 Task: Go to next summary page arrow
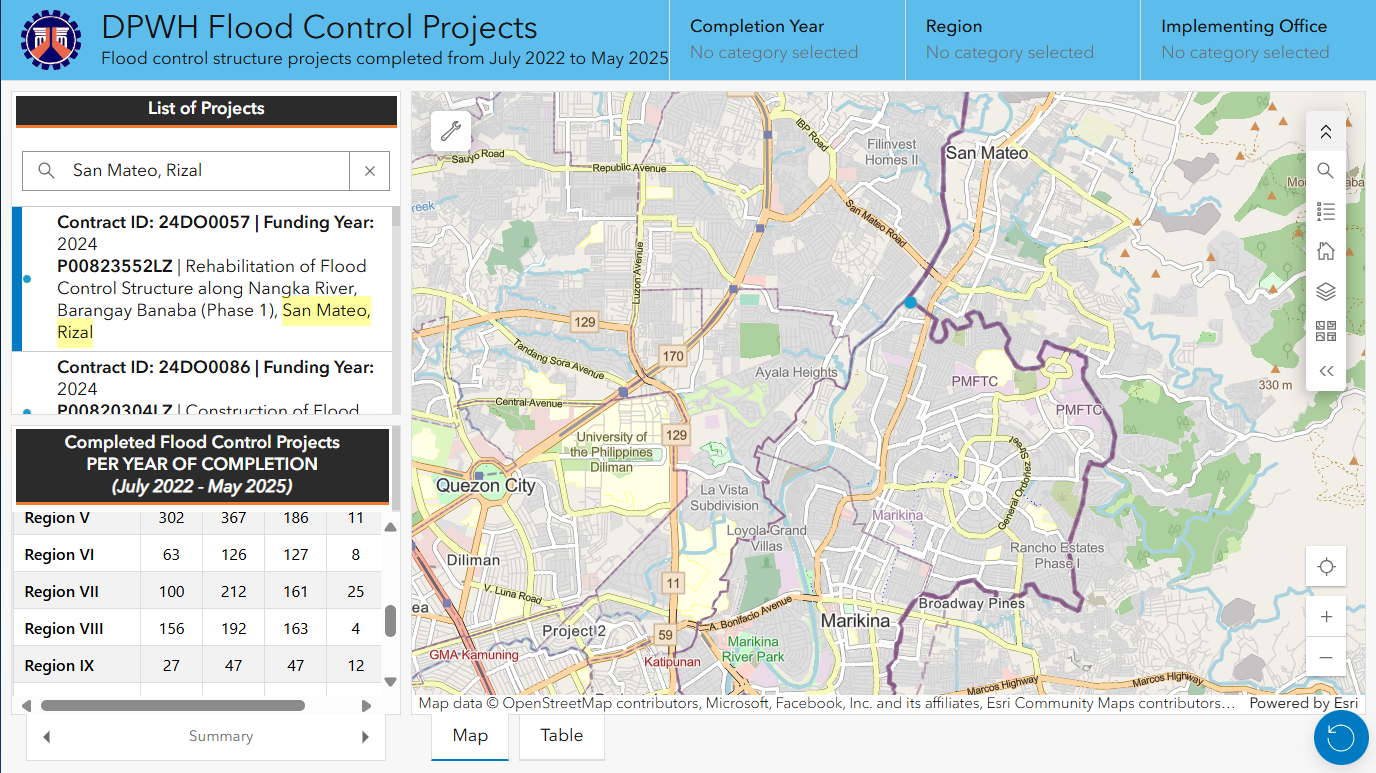[x=365, y=737]
